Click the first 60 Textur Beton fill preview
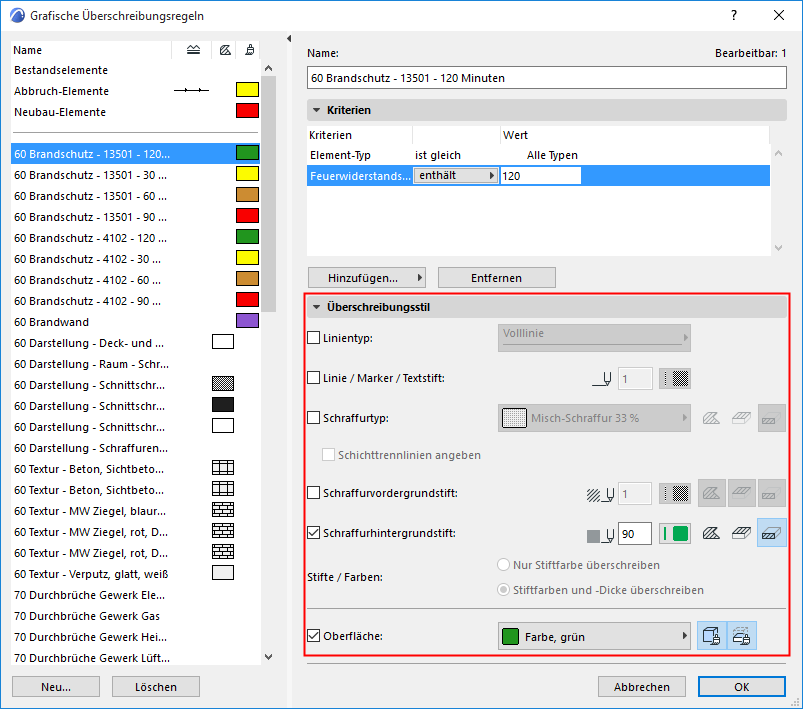Image resolution: width=803 pixels, height=709 pixels. pyautogui.click(x=223, y=468)
